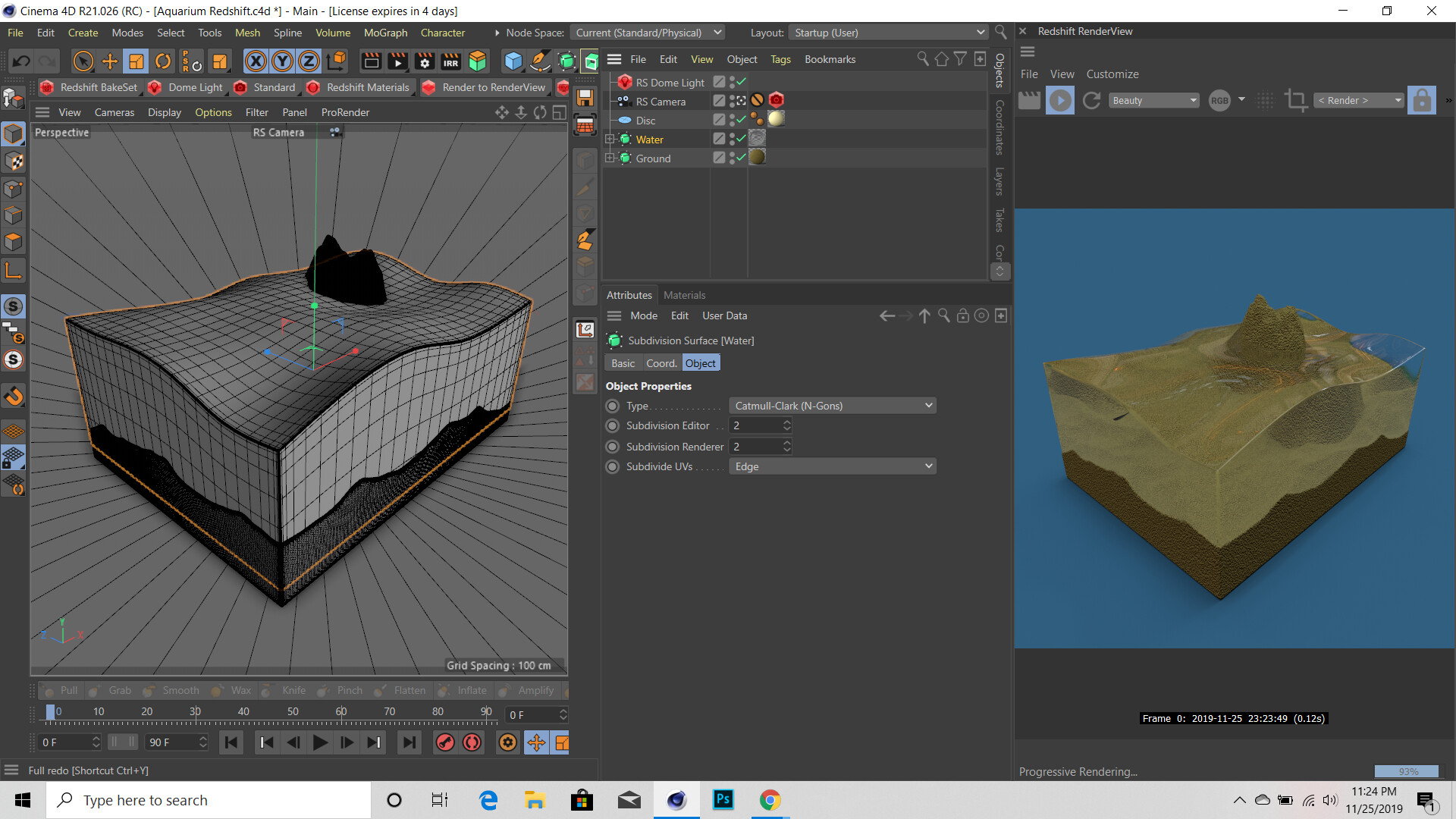Viewport: 1456px width, 819px height.
Task: Activate the Rotate tool
Action: (x=163, y=61)
